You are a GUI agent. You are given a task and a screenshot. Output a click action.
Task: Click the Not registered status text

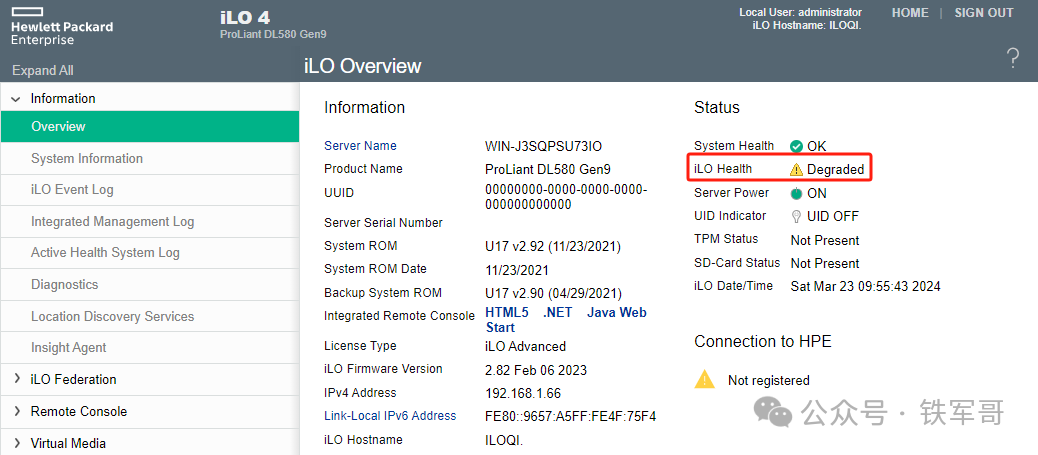[x=769, y=380]
